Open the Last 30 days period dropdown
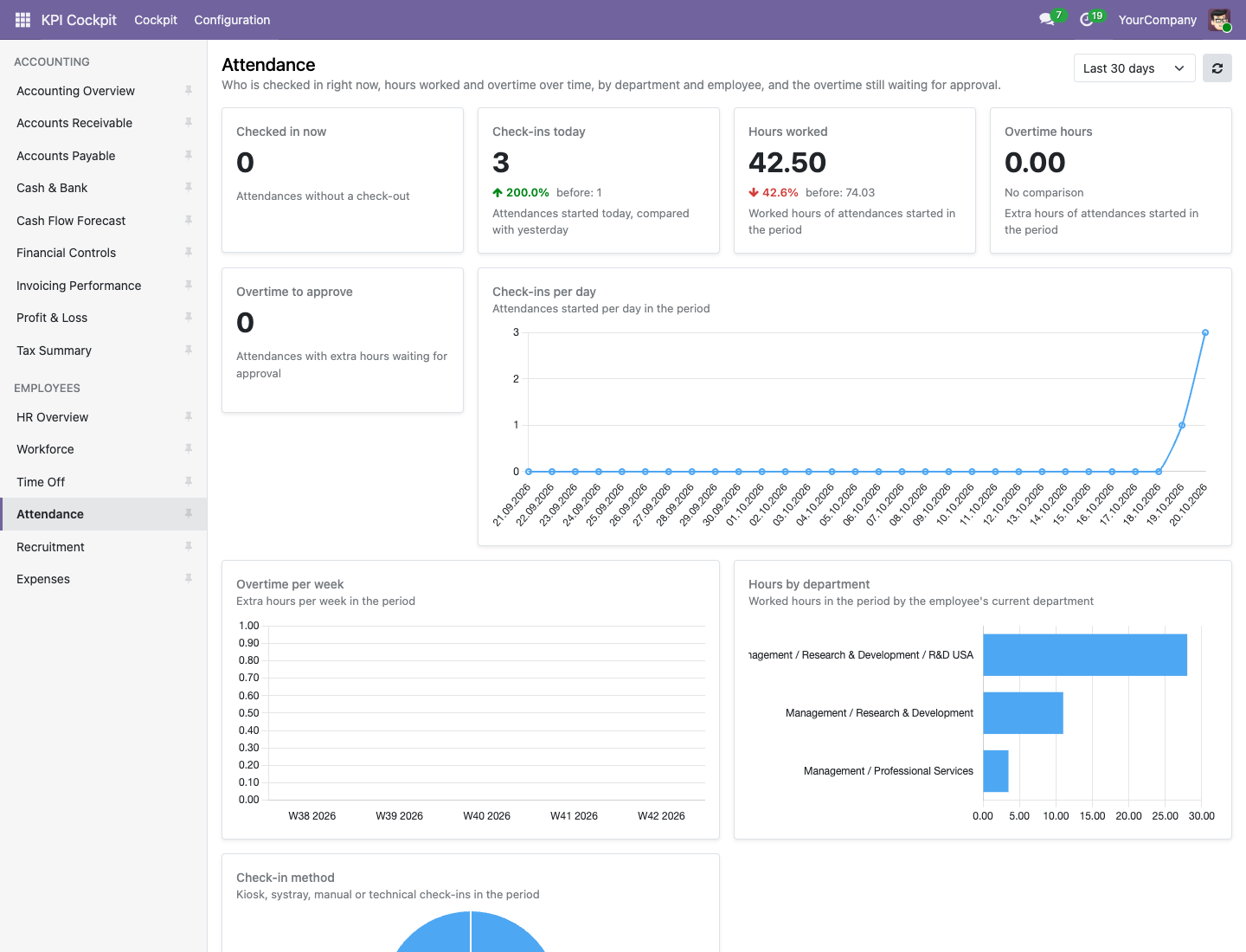Viewport: 1246px width, 952px height. pyautogui.click(x=1134, y=68)
